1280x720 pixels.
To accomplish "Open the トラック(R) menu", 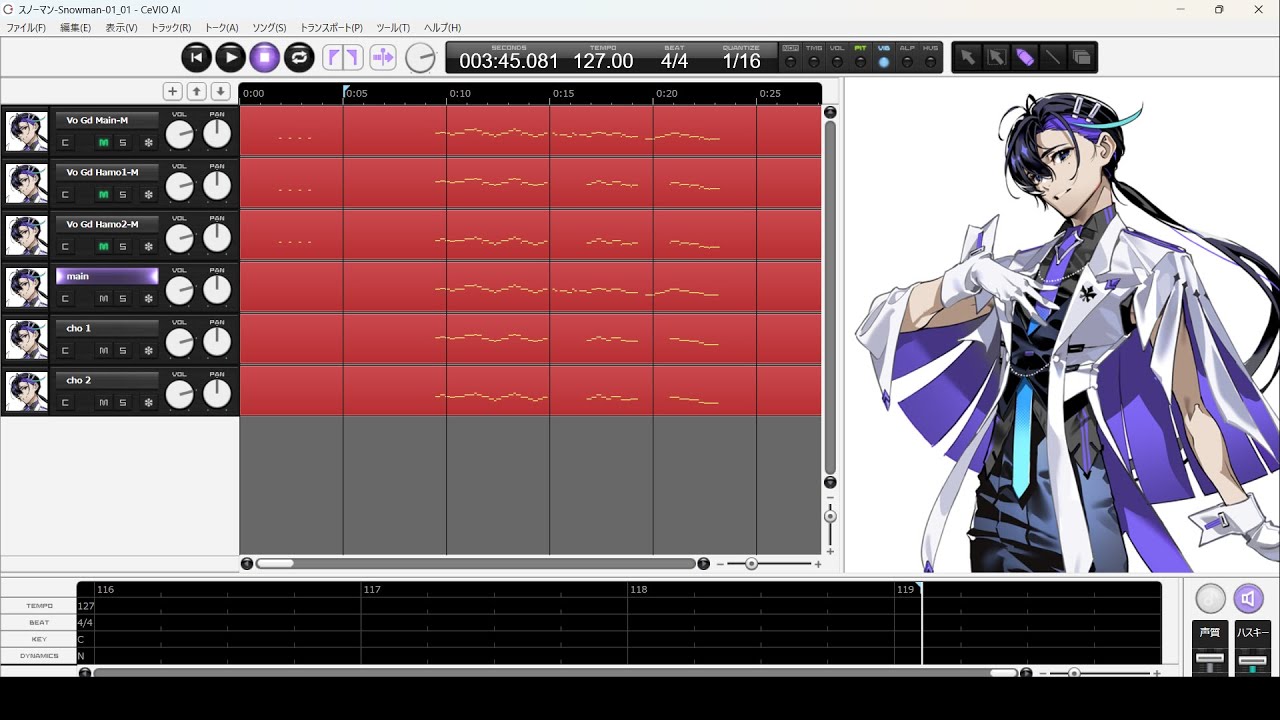I will tap(171, 28).
